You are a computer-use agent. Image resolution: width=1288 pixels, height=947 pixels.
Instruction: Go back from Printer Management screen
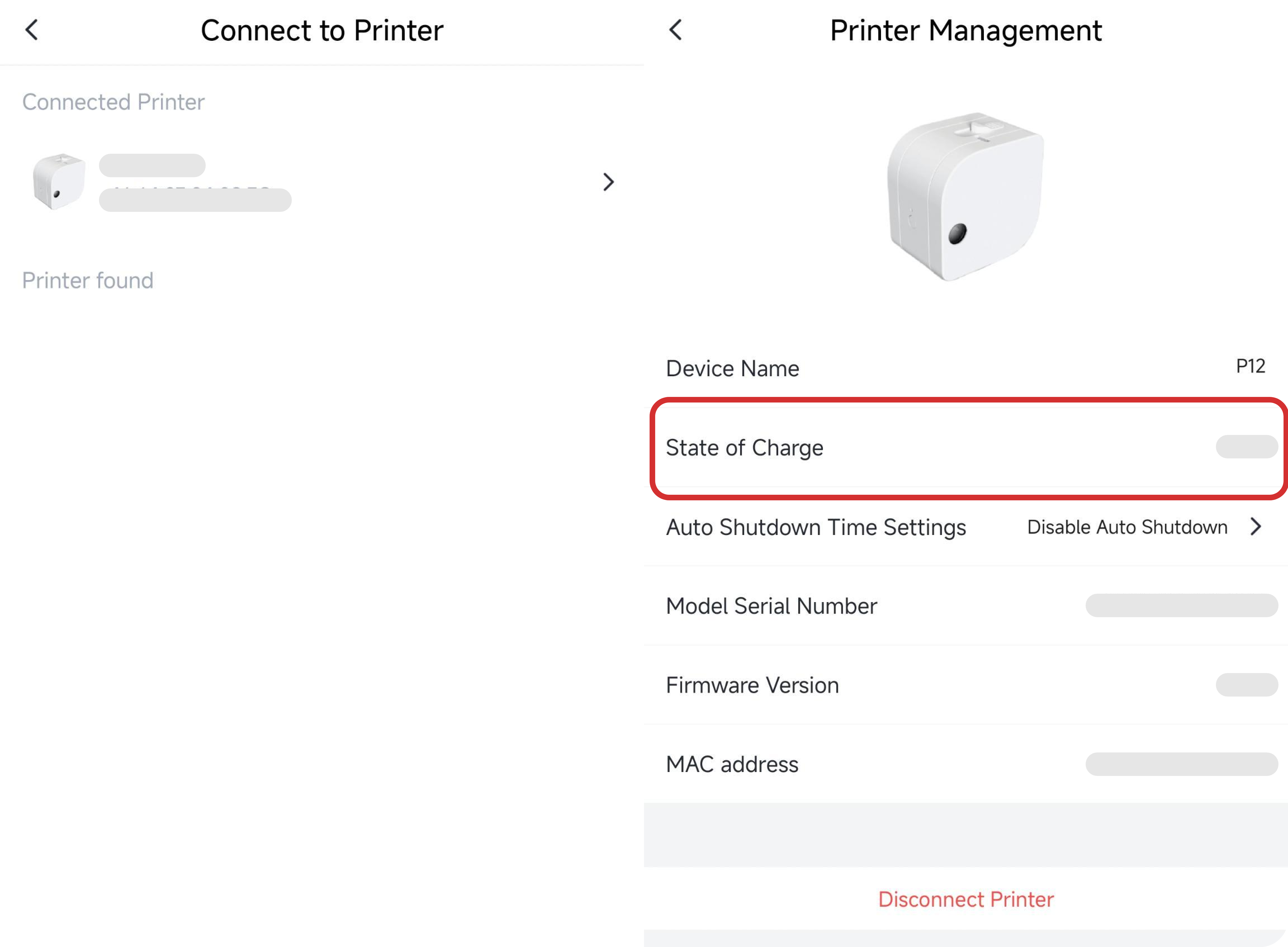pyautogui.click(x=676, y=30)
